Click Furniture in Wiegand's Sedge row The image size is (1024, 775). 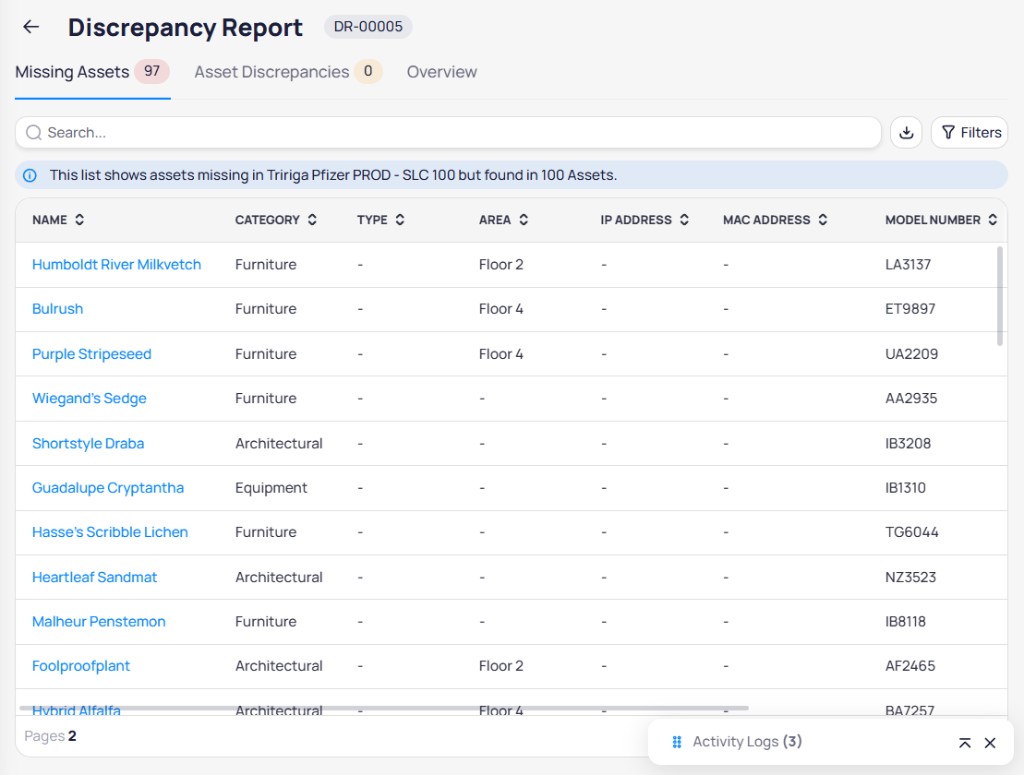click(x=266, y=398)
